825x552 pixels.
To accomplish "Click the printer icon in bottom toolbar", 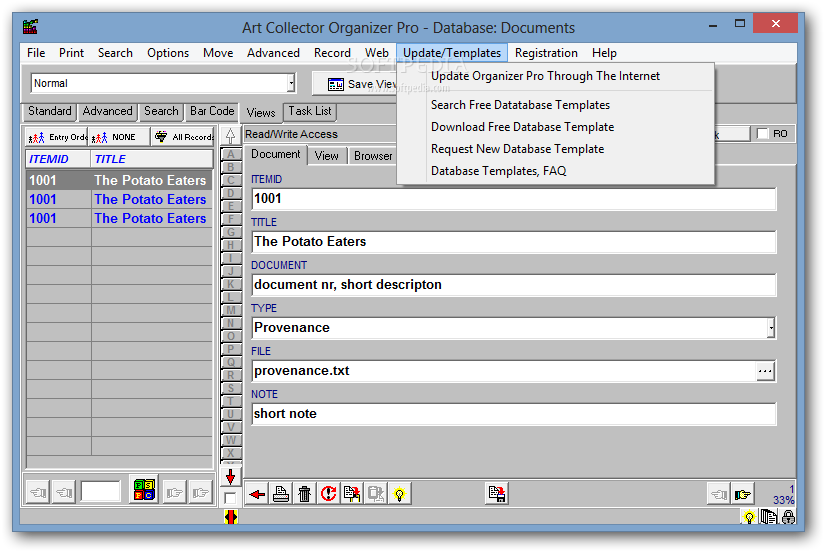I will pos(281,494).
